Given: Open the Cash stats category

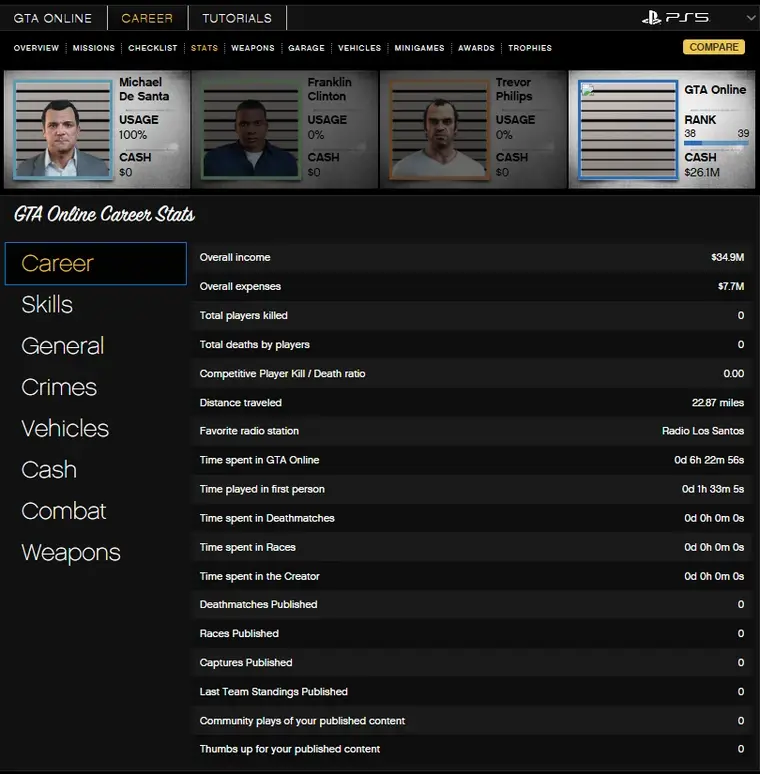Looking at the screenshot, I should click(49, 470).
